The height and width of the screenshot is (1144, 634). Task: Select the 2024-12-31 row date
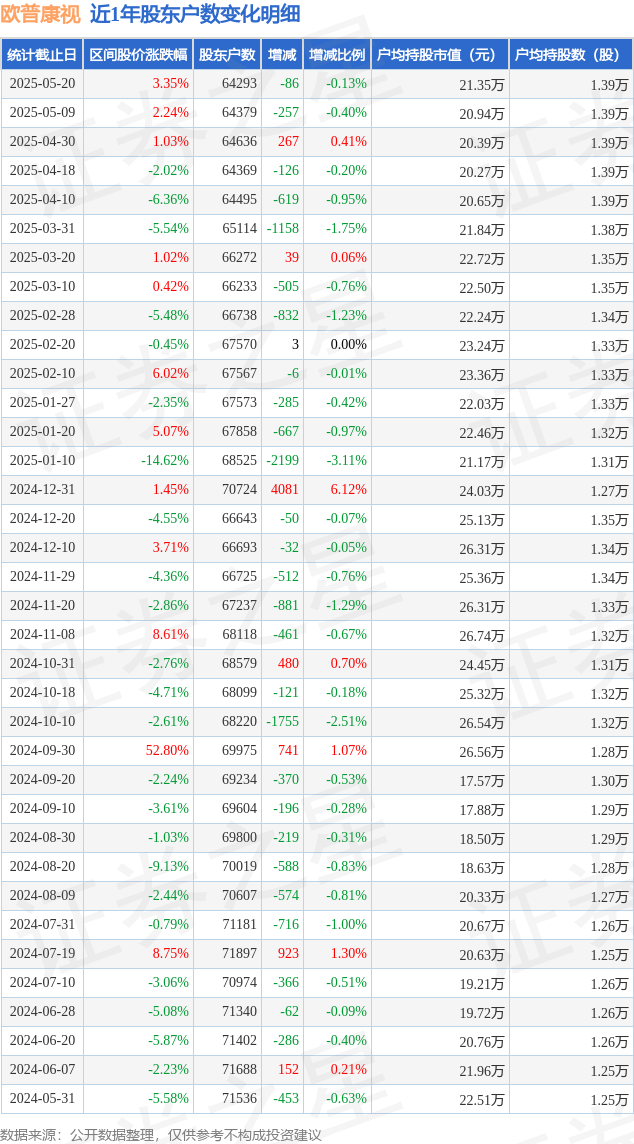click(x=42, y=490)
